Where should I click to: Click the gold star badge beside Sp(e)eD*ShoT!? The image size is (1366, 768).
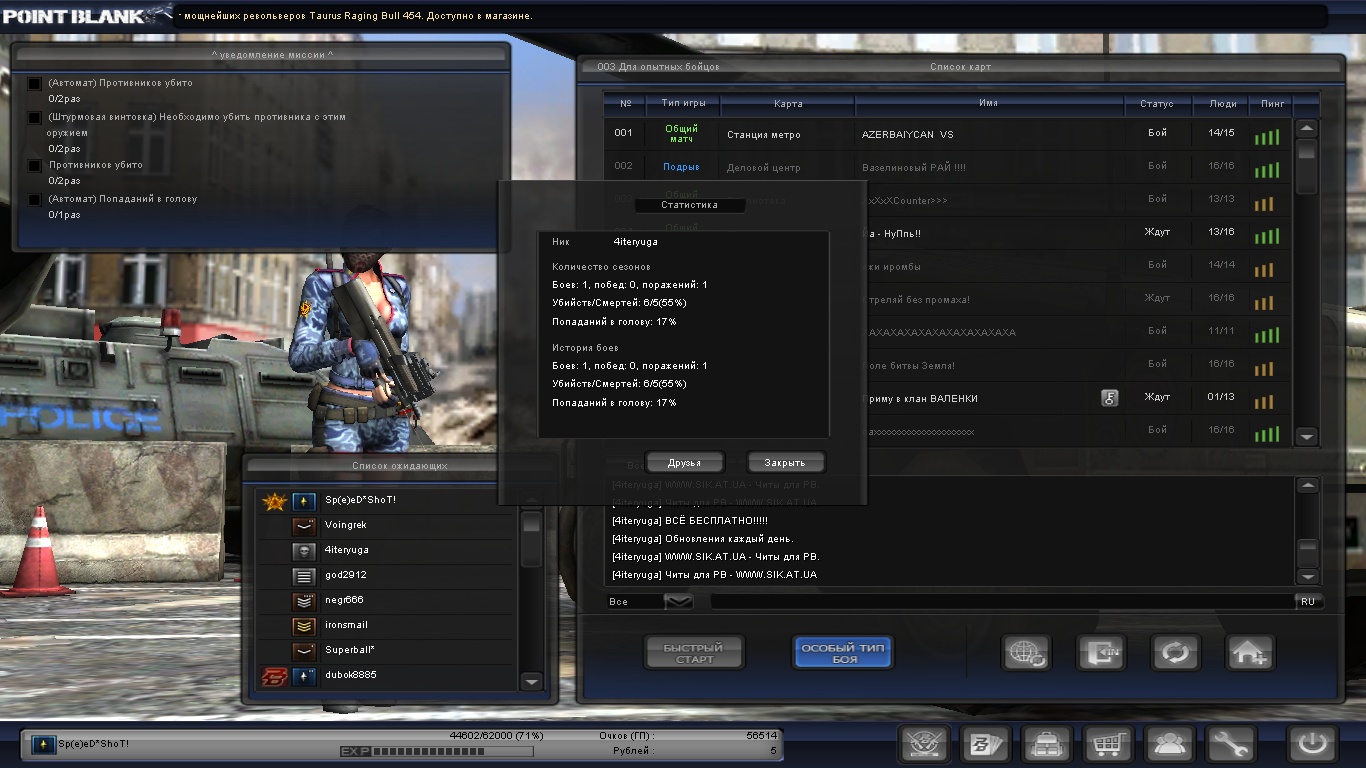point(274,501)
